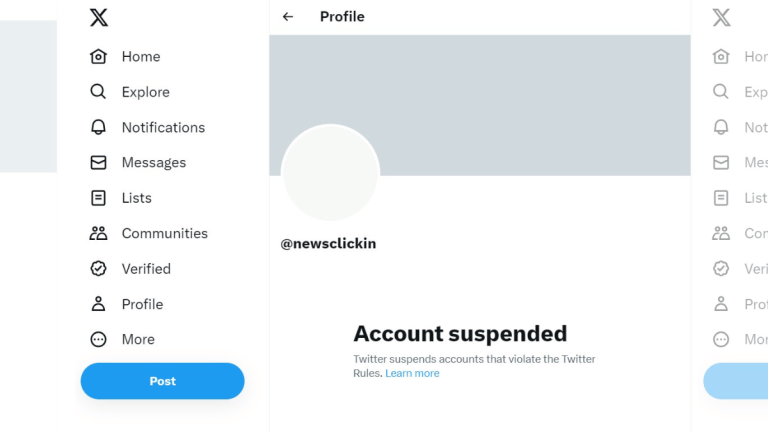Click the X logo icon
The height and width of the screenshot is (432, 768).
click(98, 17)
